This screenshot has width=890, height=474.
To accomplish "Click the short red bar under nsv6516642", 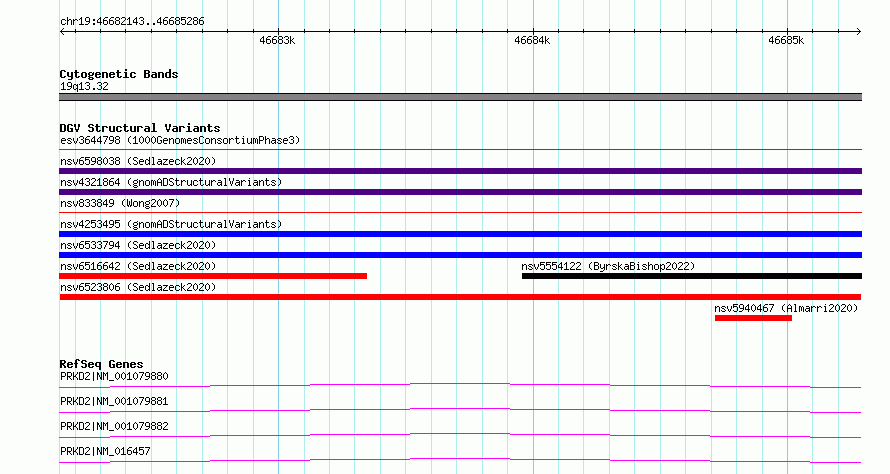I will click(213, 276).
